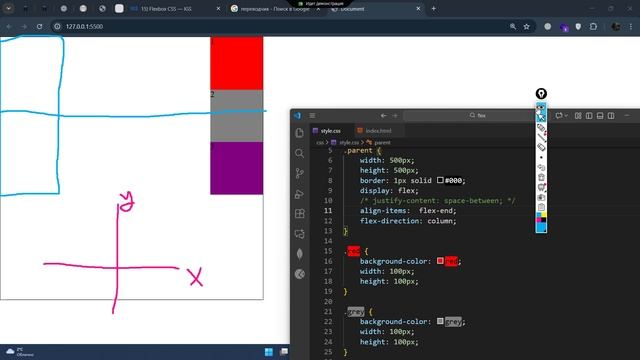
Task: Open the MongoDB leaf icon in activity bar
Action: click(299, 254)
